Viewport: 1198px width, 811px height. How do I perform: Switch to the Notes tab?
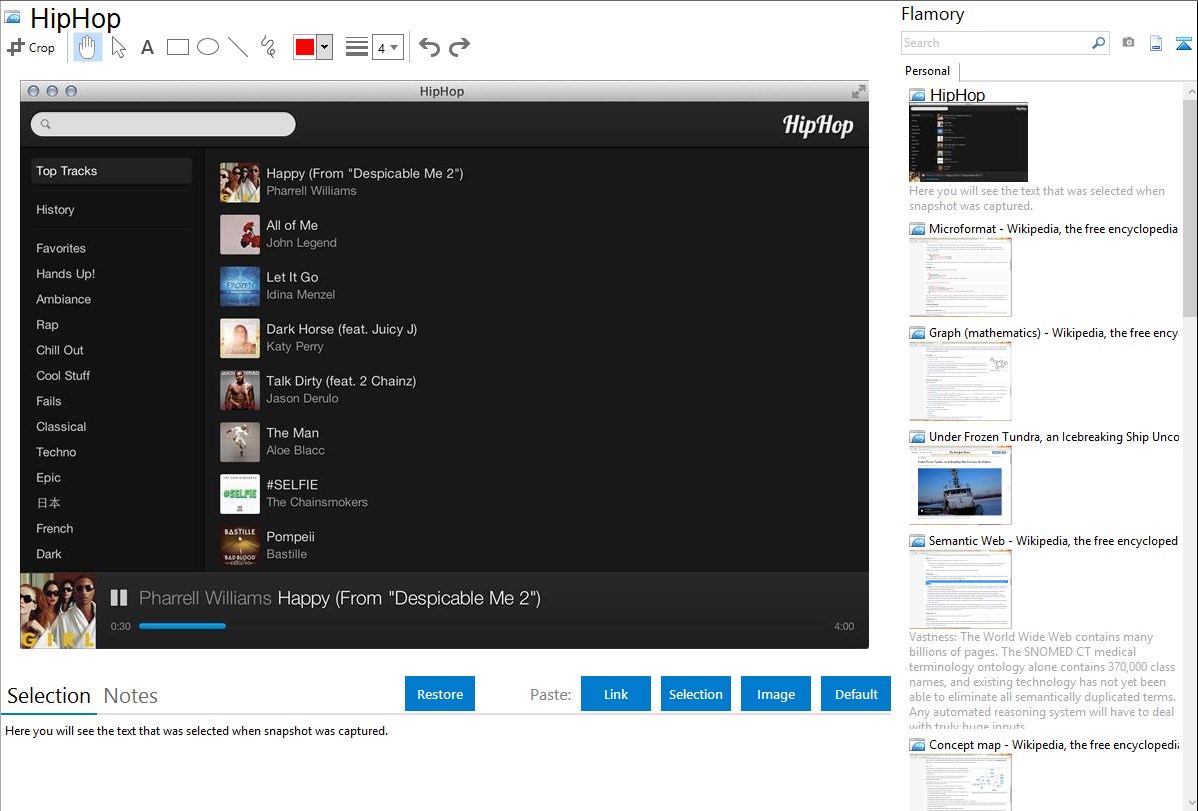[x=131, y=696]
